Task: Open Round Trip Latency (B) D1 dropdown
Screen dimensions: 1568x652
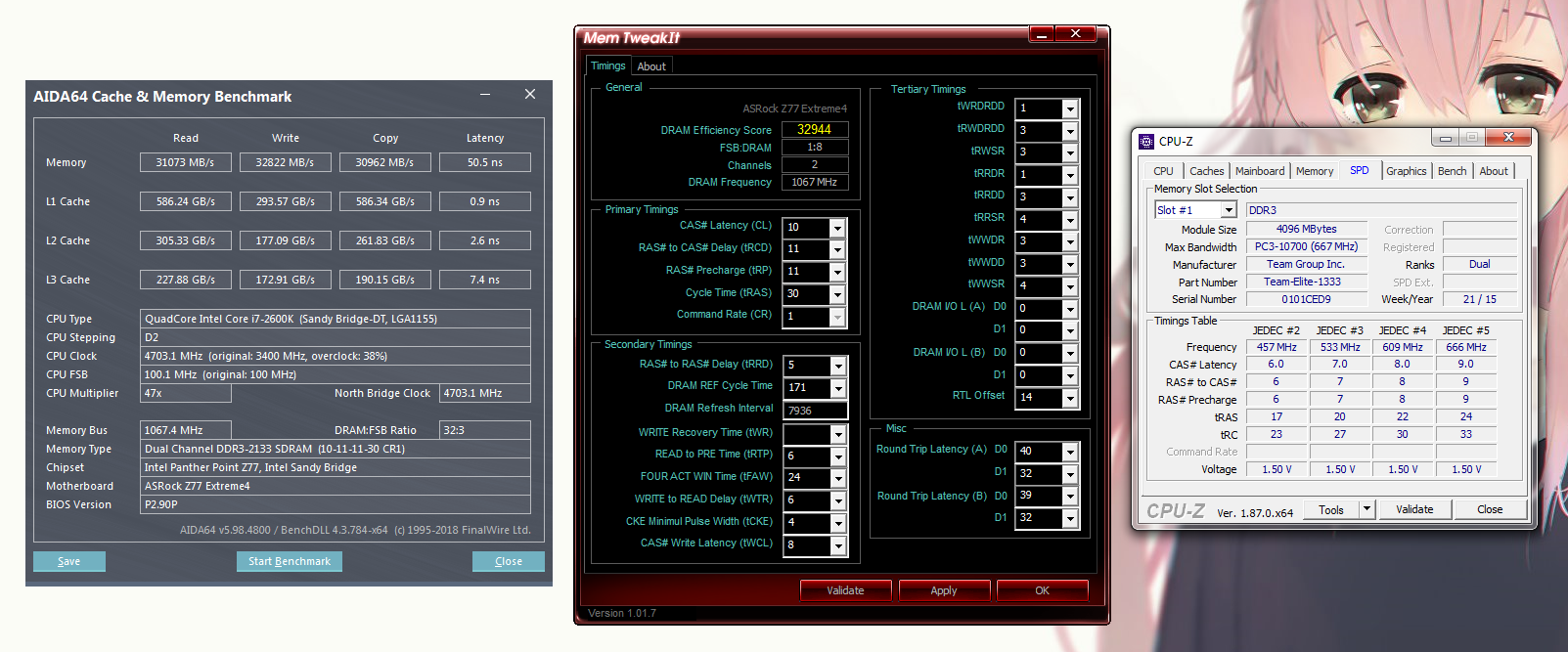Action: click(1070, 519)
